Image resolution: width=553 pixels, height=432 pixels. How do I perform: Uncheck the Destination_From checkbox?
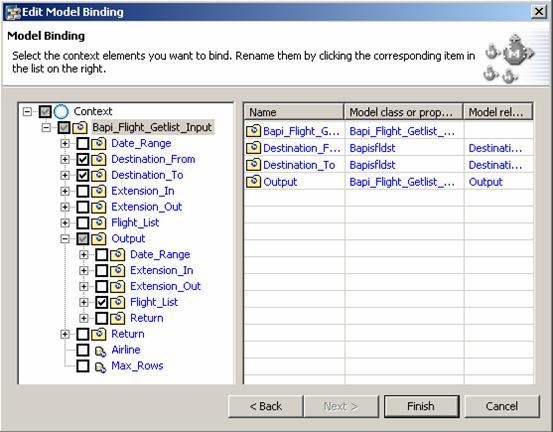(83, 159)
